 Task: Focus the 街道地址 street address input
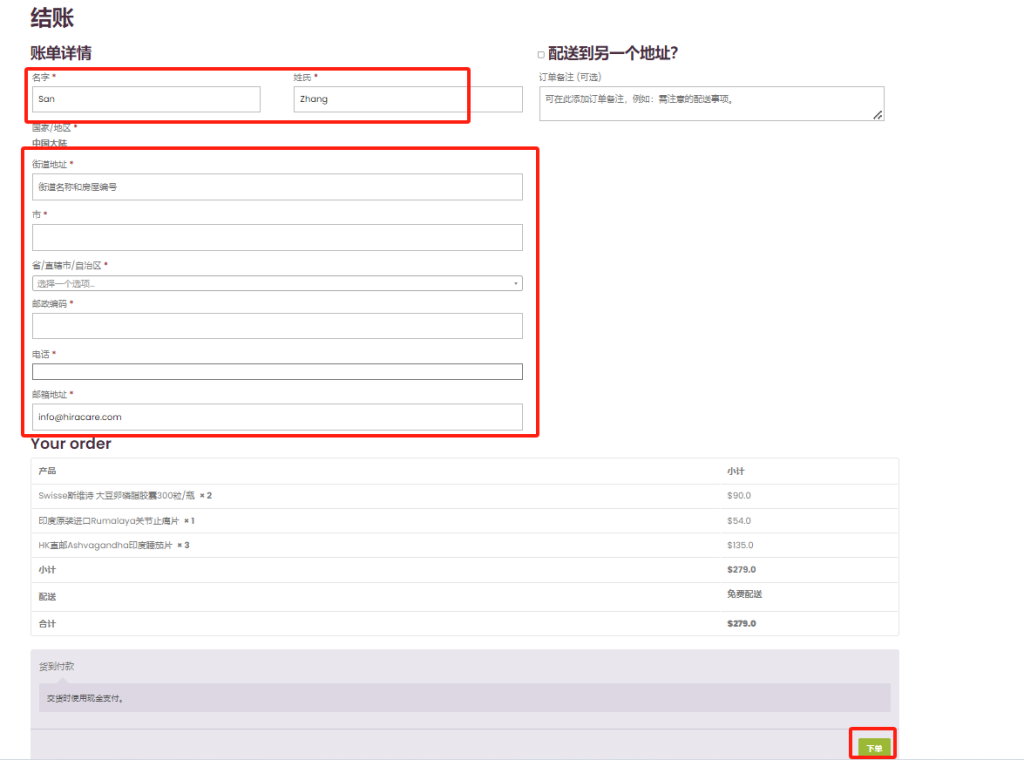pos(277,187)
